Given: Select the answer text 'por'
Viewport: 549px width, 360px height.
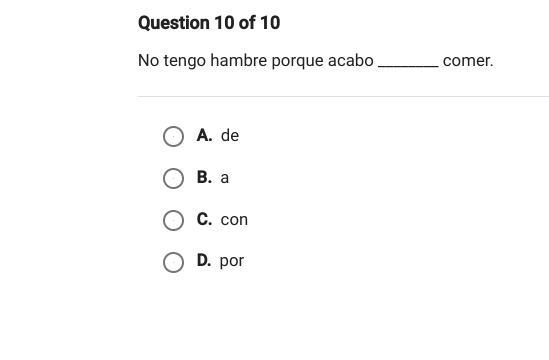Looking at the screenshot, I should pos(232,261).
